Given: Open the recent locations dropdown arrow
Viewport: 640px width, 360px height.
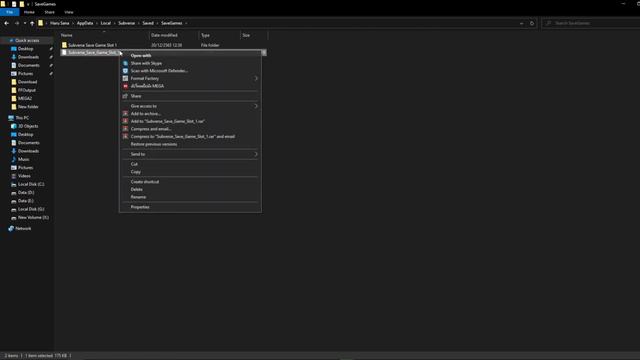Looking at the screenshot, I should 24,23.
